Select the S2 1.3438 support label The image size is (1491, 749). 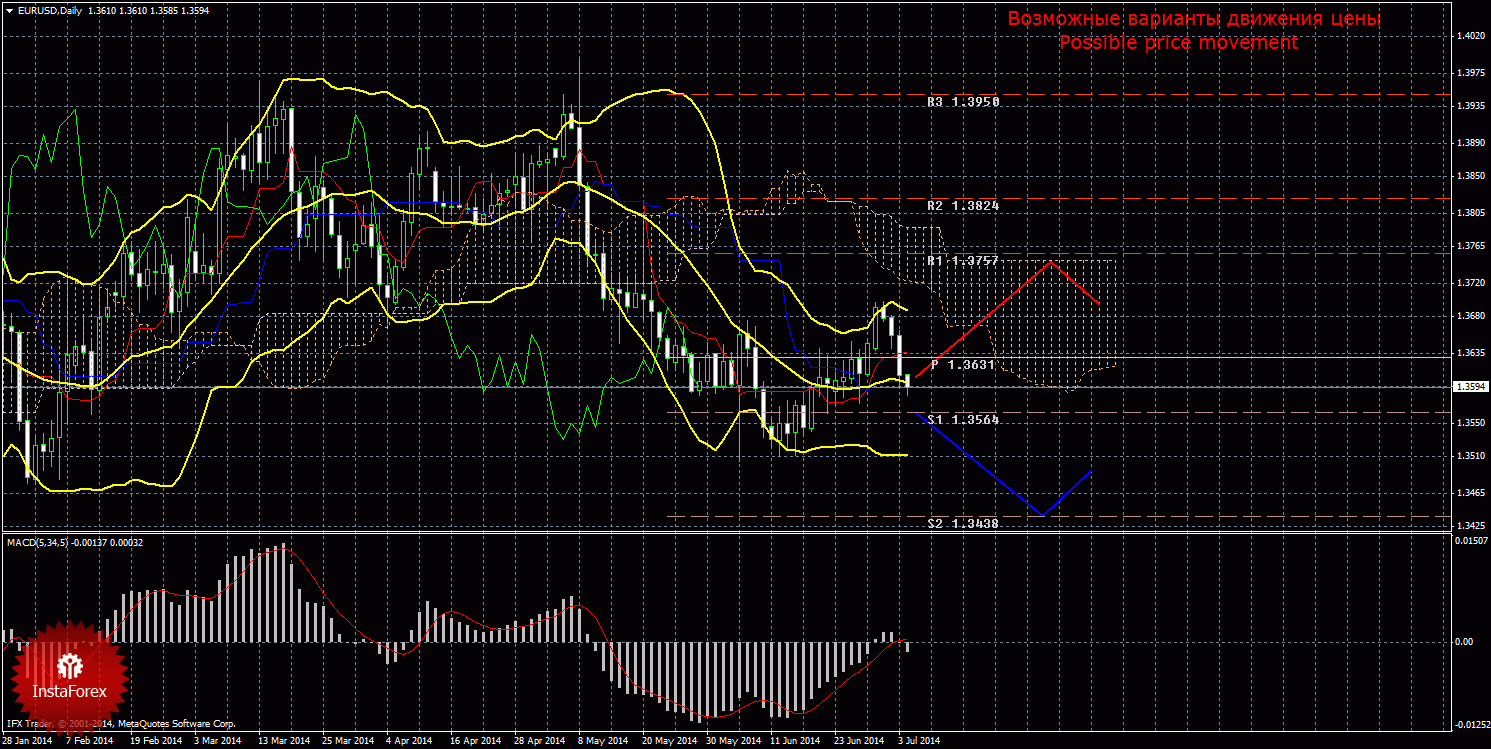click(x=962, y=523)
